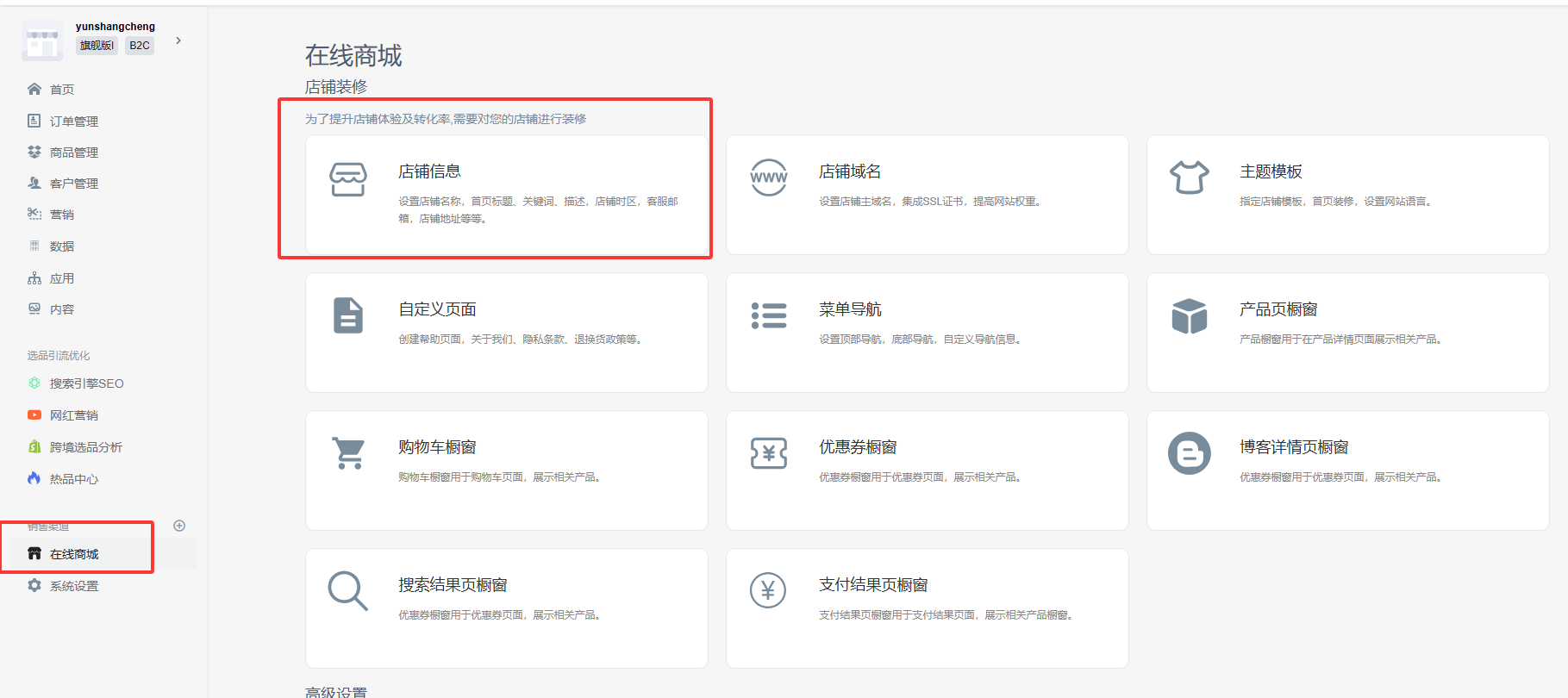The image size is (1568, 698).
Task: Open 搜索引擎SEO from the sidebar
Action: tap(86, 383)
